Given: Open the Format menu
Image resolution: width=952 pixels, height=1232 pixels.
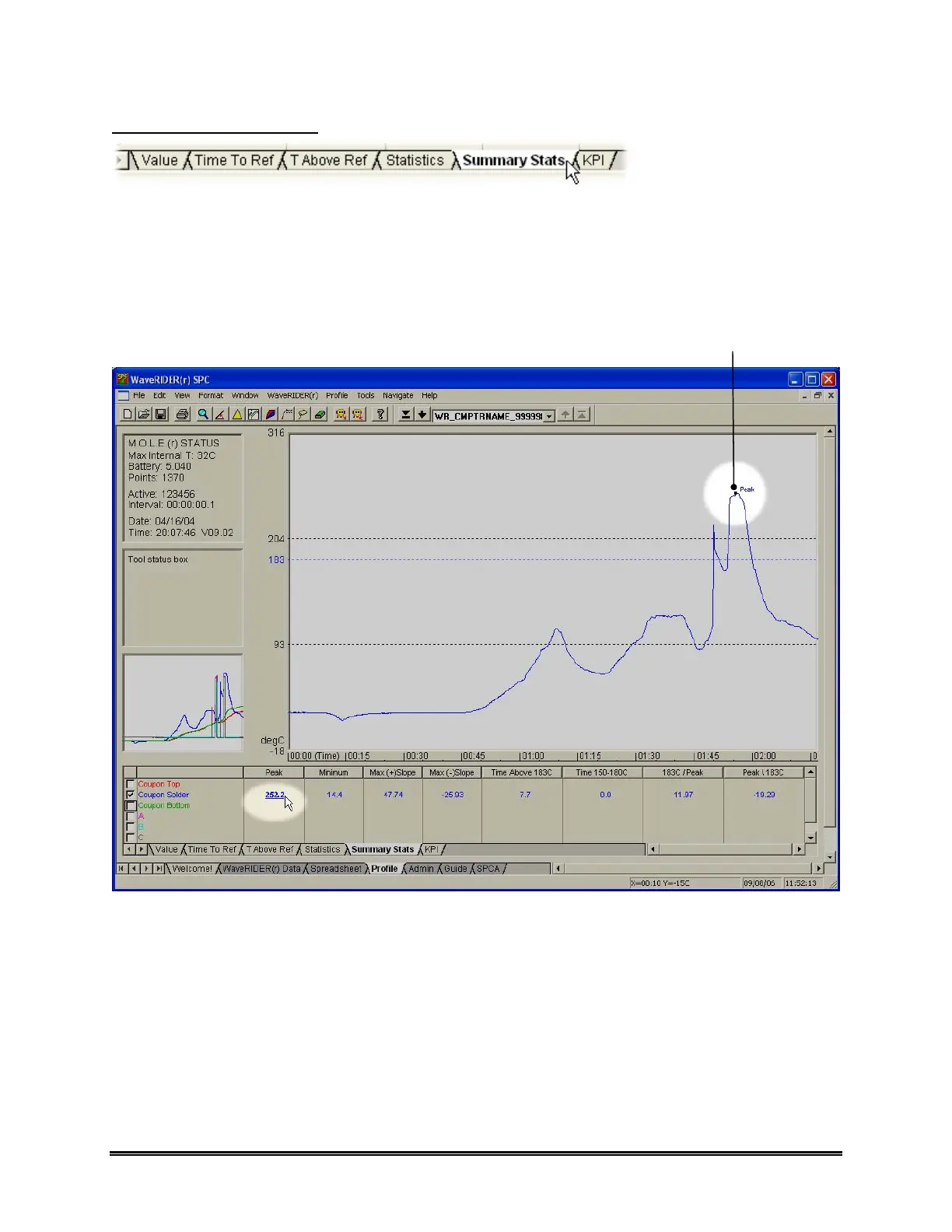Looking at the screenshot, I should point(211,395).
